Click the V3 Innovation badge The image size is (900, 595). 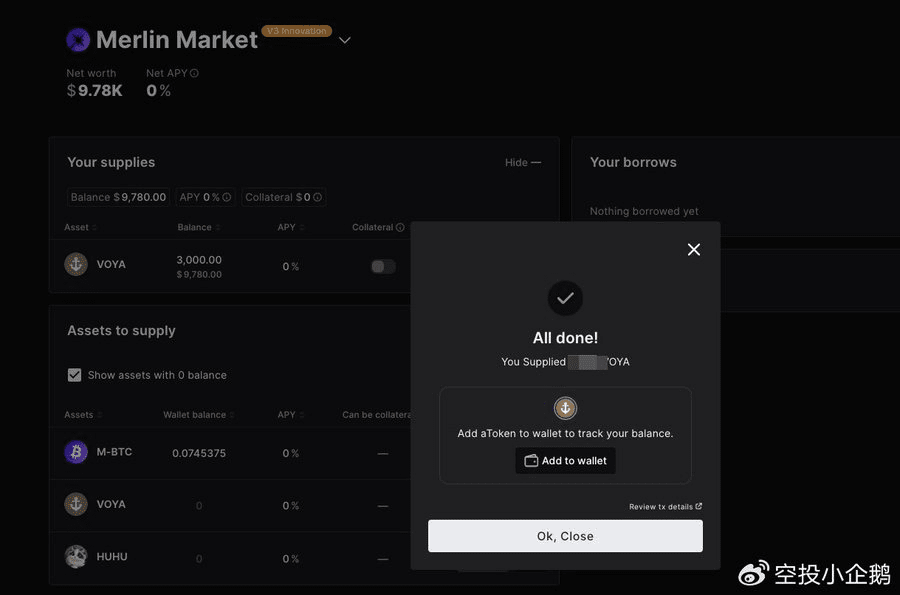[x=297, y=31]
